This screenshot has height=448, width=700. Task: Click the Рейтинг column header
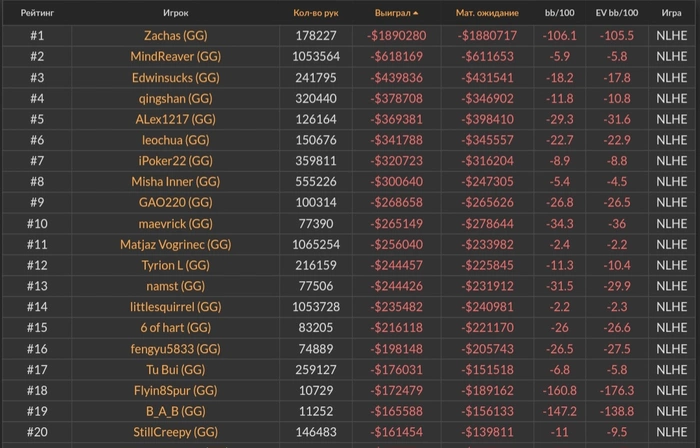click(37, 14)
